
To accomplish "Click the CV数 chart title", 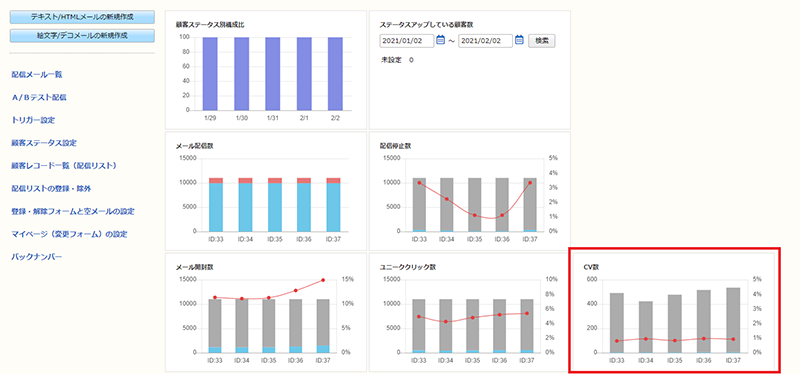I will [591, 267].
